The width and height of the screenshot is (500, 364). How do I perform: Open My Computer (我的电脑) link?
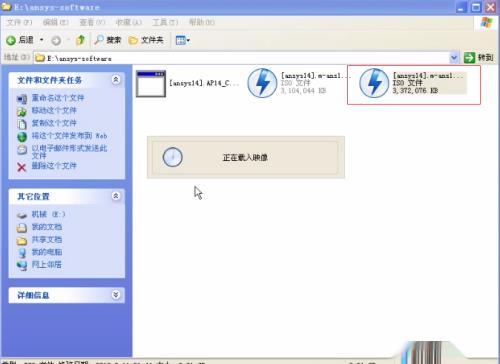[x=47, y=252]
